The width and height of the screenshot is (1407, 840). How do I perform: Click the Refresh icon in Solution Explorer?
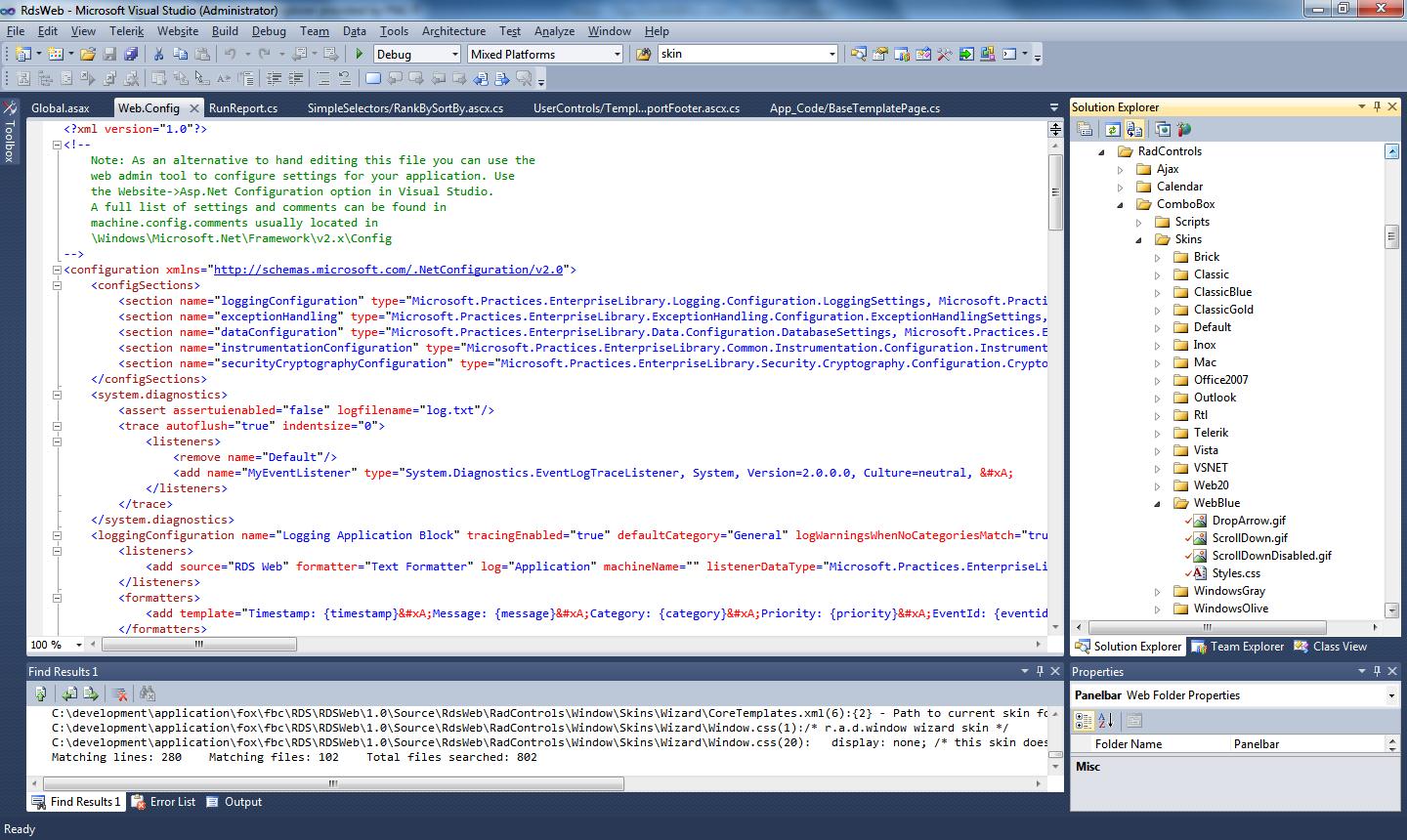(x=1112, y=129)
